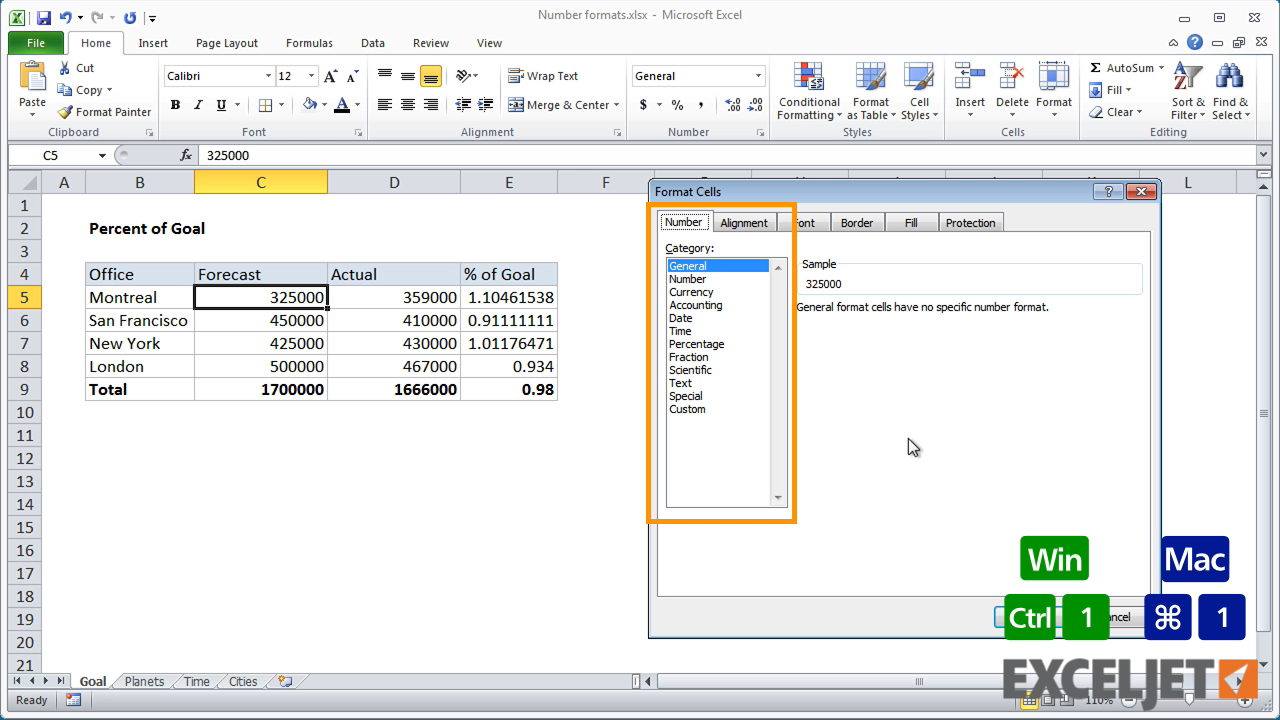
Task: Click the Format Painter icon
Action: click(66, 112)
